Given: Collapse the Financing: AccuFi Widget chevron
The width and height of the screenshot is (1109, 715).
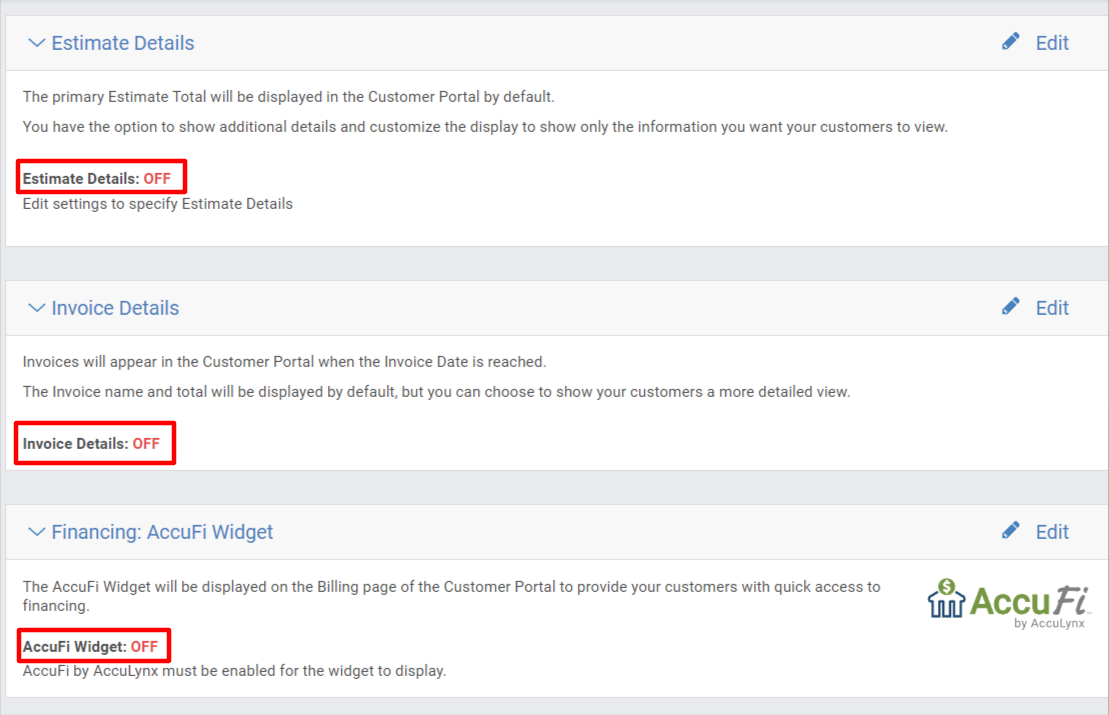Looking at the screenshot, I should [36, 532].
